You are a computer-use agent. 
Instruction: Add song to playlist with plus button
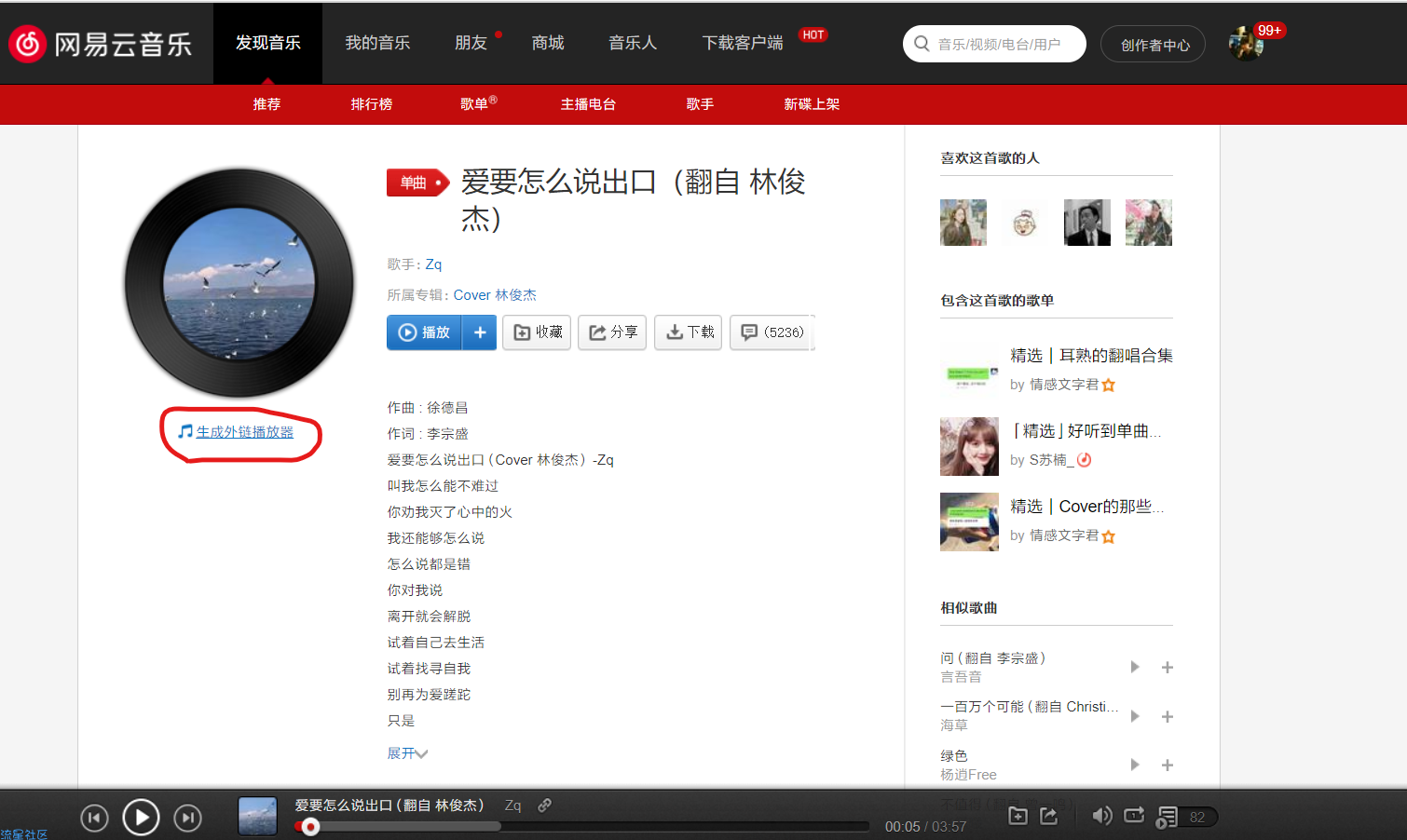[x=479, y=332]
